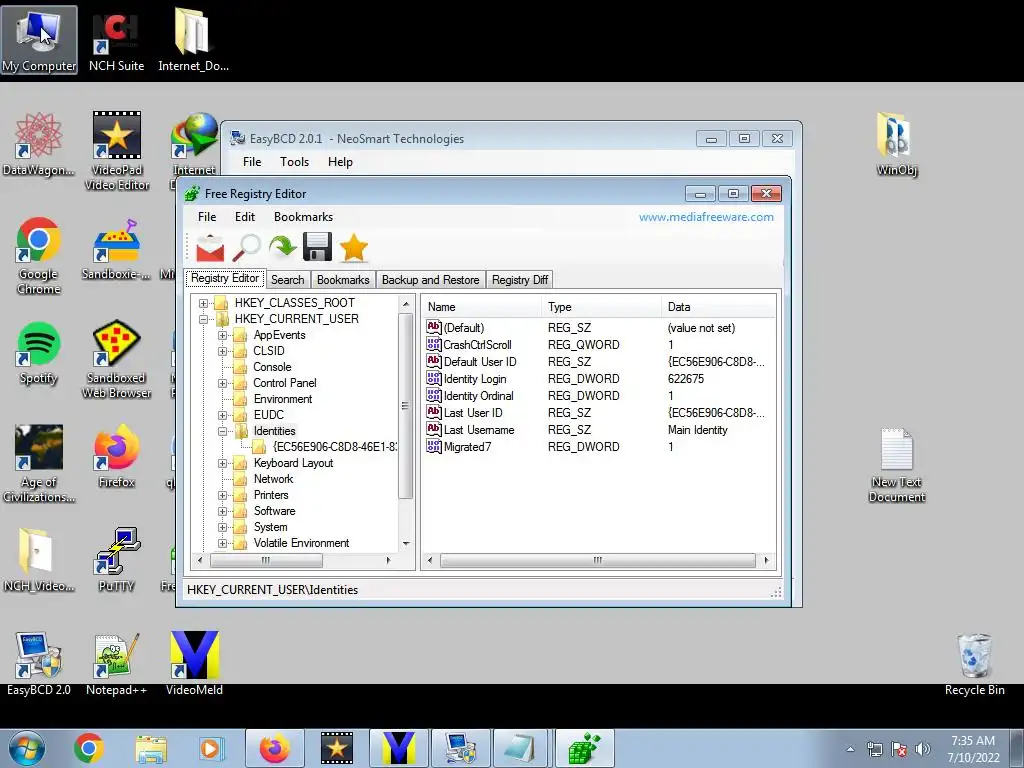Expand the CLSID key

(x=223, y=351)
